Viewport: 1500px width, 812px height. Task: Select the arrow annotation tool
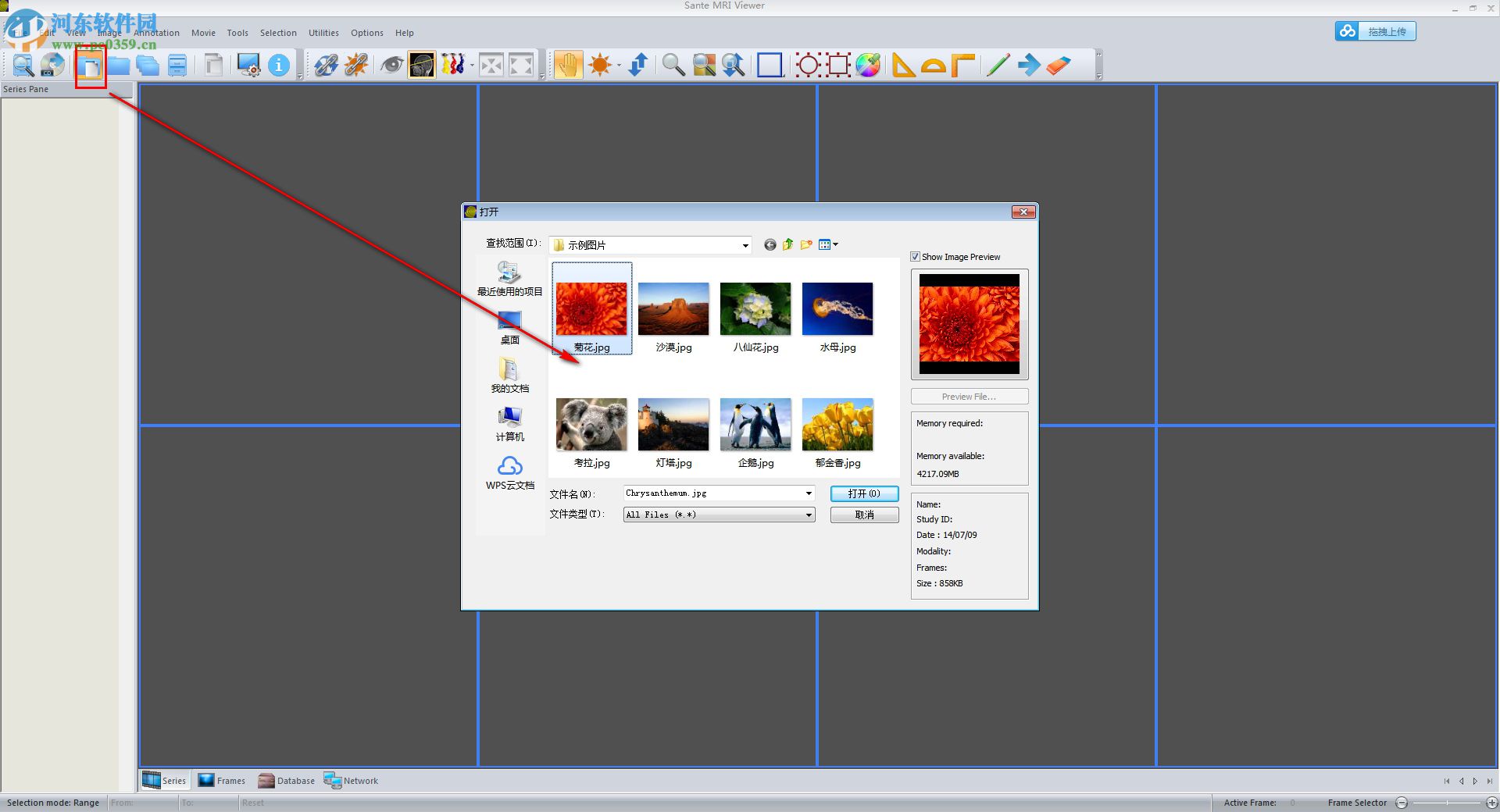coord(1030,65)
